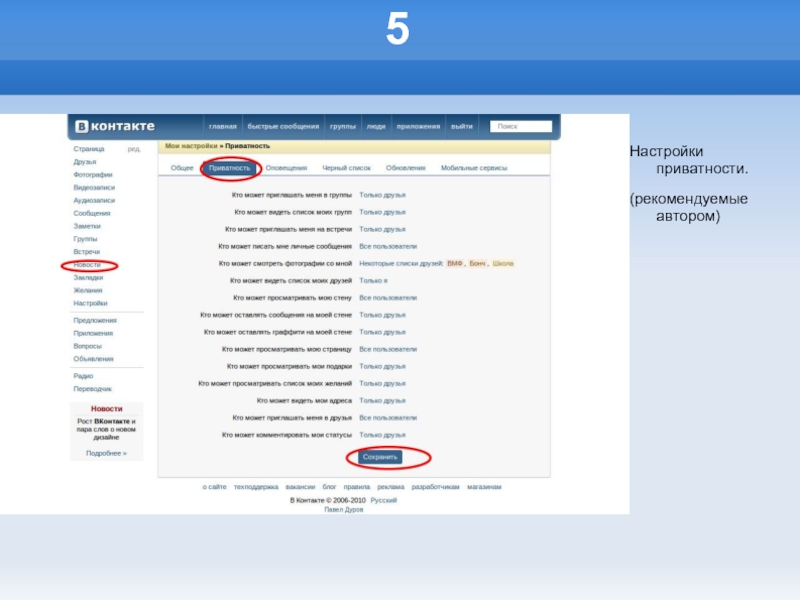Open Новости in the left sidebar

[x=87, y=265]
